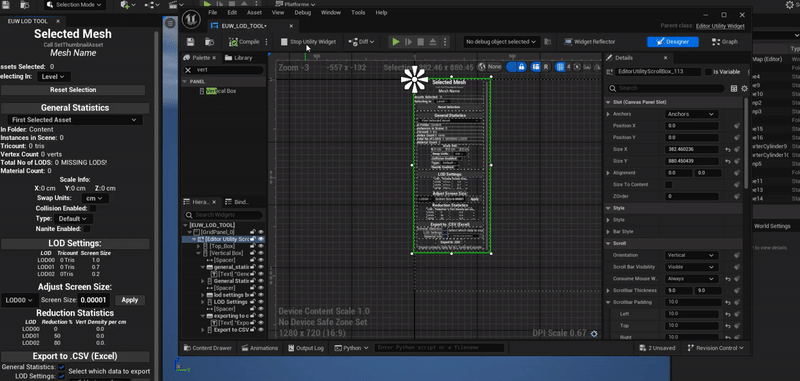
Task: Toggle lock icon for [Top_Box]
Action: 253,246
